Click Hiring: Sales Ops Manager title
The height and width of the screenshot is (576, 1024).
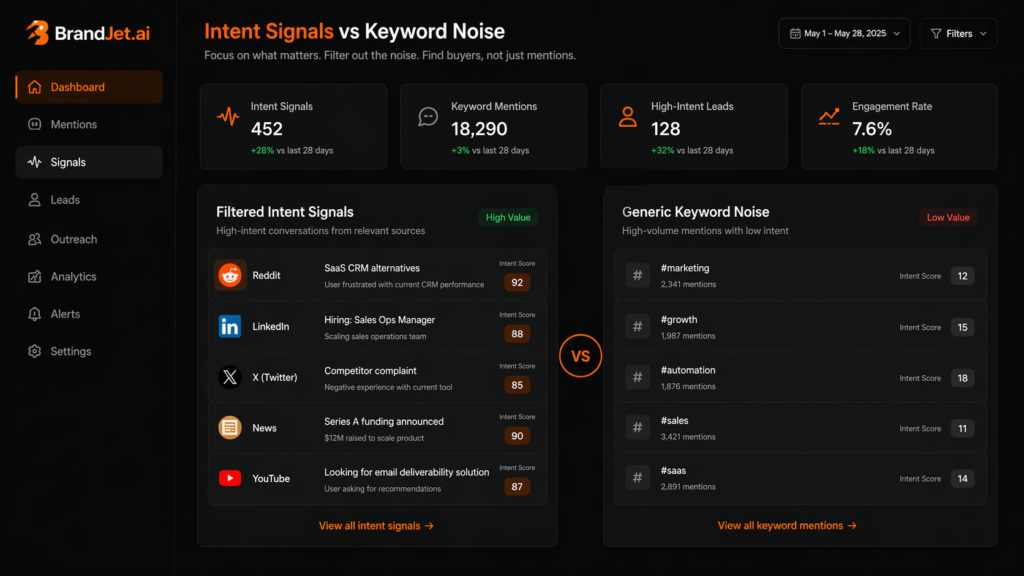pos(379,319)
